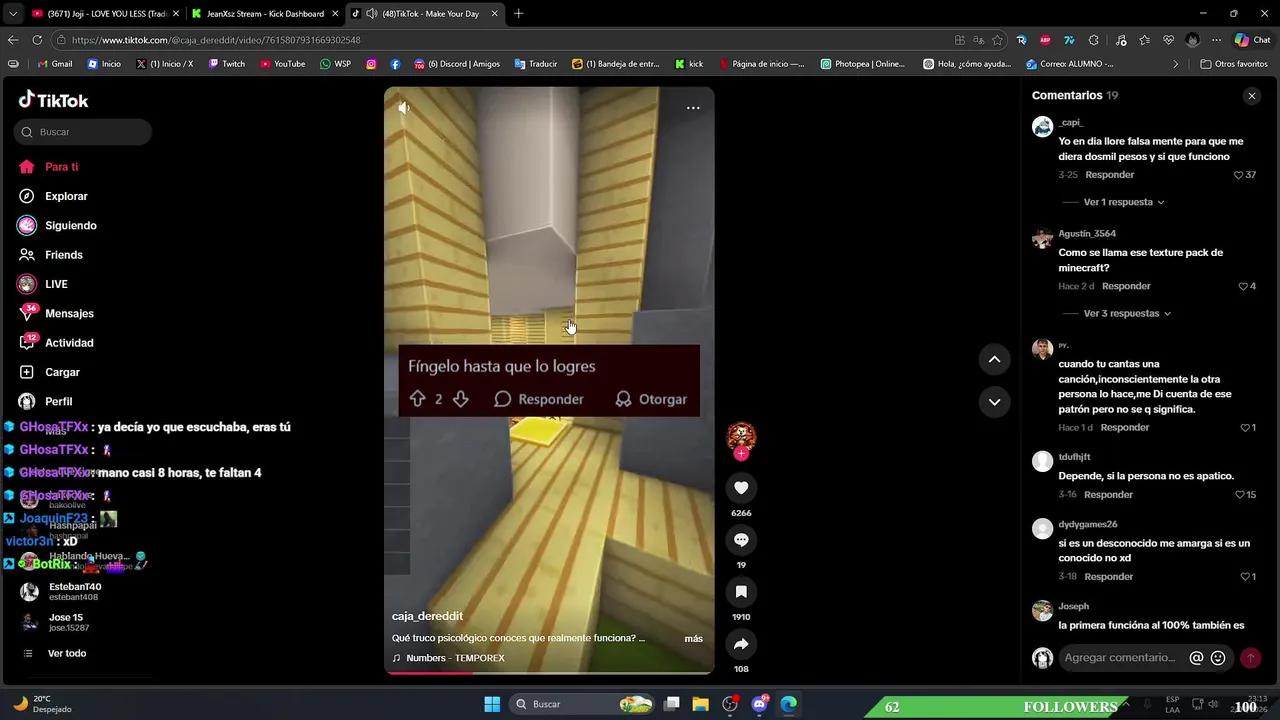The image size is (1280, 720).
Task: Open Mensajes inbox
Action: coord(69,314)
